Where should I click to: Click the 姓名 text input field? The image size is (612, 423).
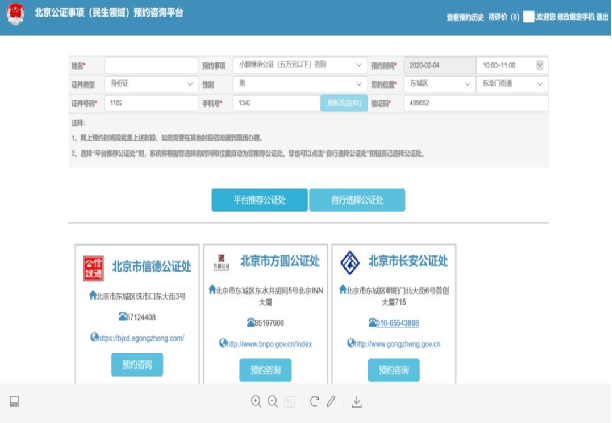click(150, 65)
